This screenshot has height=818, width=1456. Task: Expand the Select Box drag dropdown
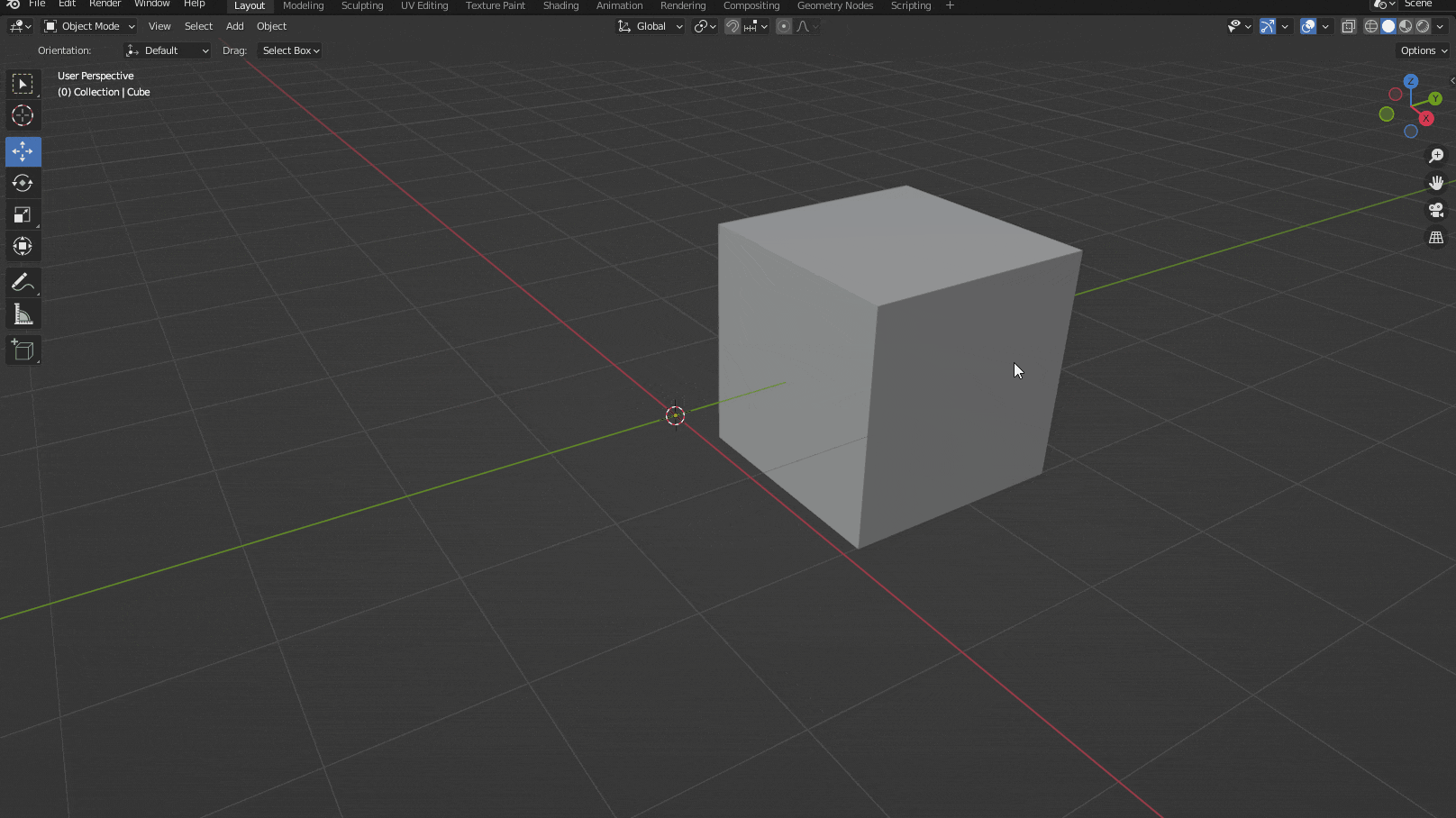(x=289, y=50)
